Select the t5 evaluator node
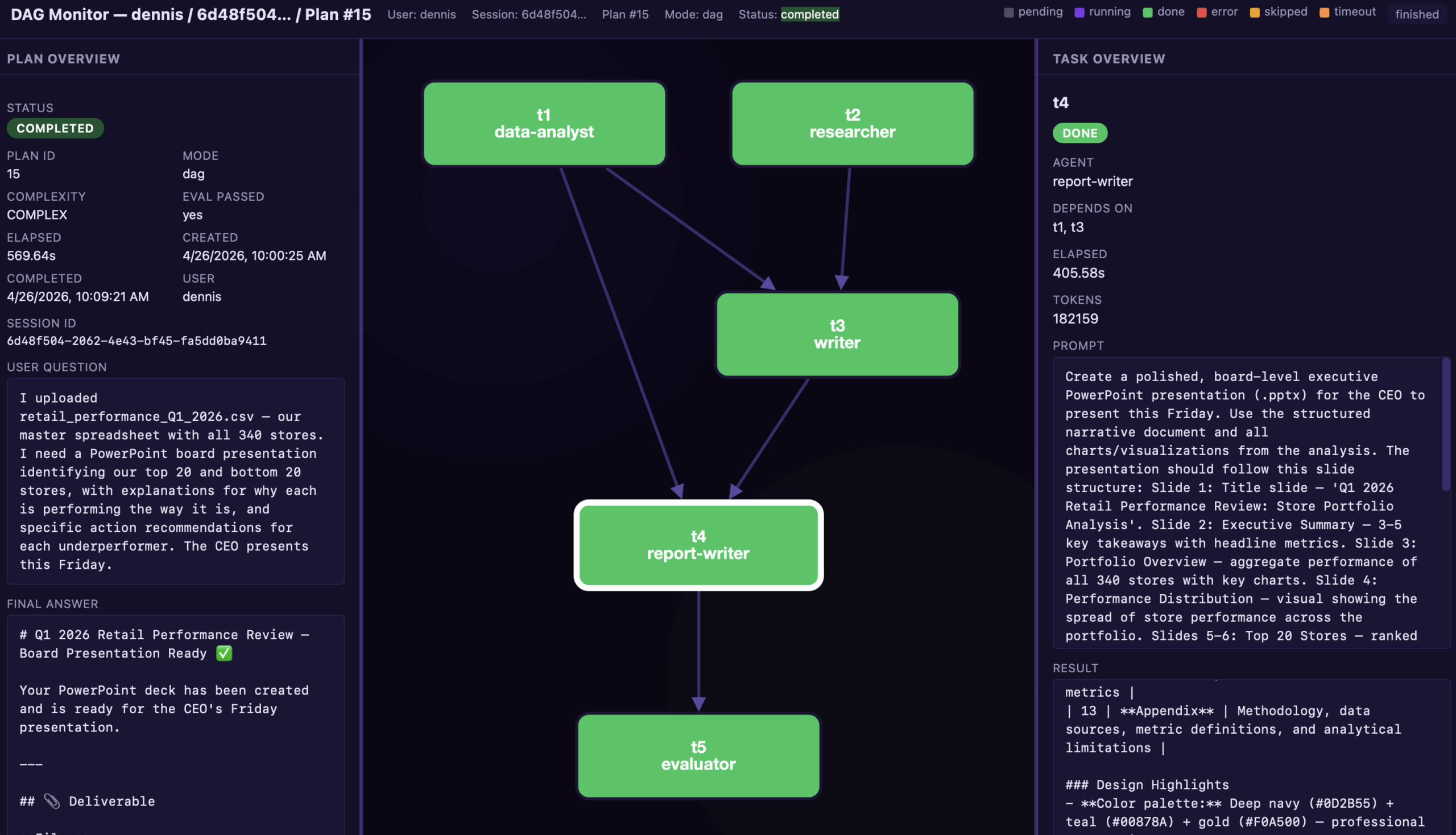This screenshot has width=1456, height=835. point(698,755)
